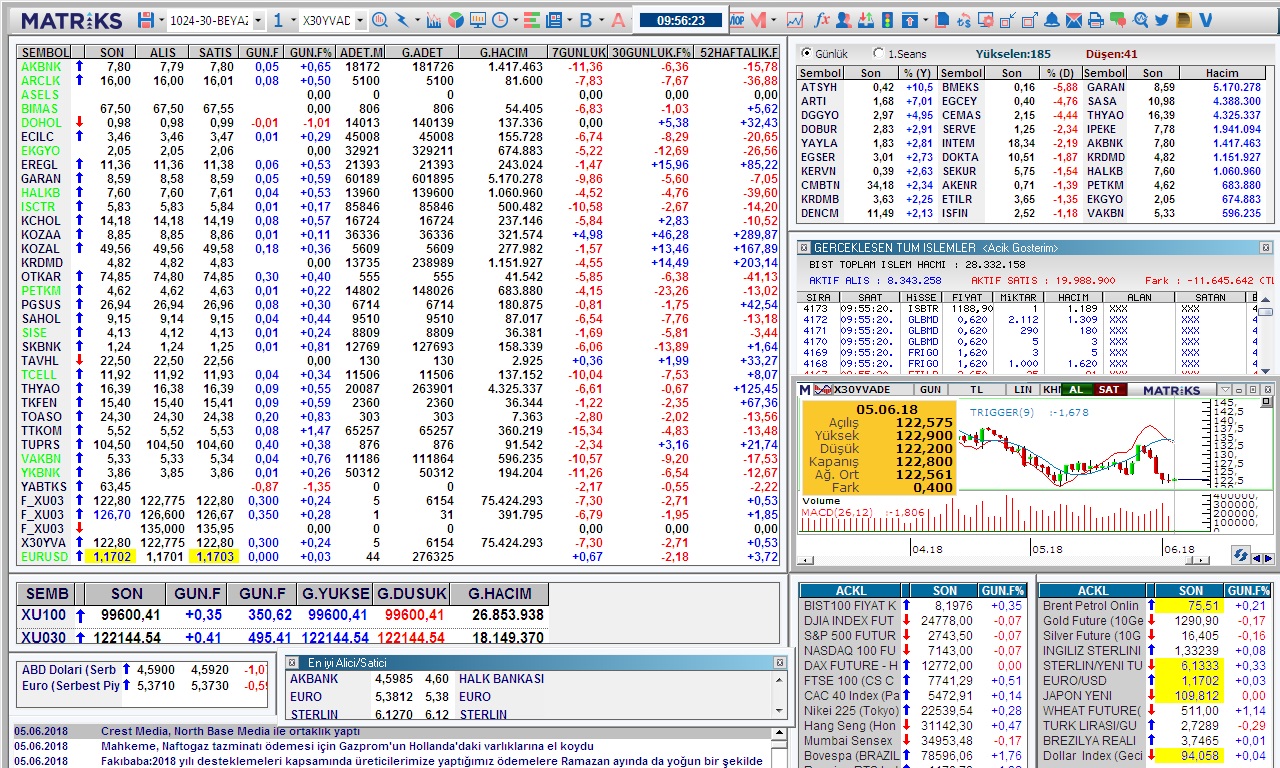
Task: Open the envelope mail icon
Action: [1074, 20]
